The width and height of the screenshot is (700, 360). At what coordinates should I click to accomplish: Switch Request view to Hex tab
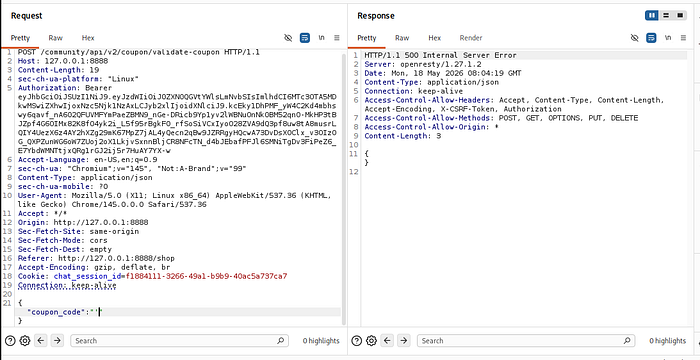[x=88, y=38]
